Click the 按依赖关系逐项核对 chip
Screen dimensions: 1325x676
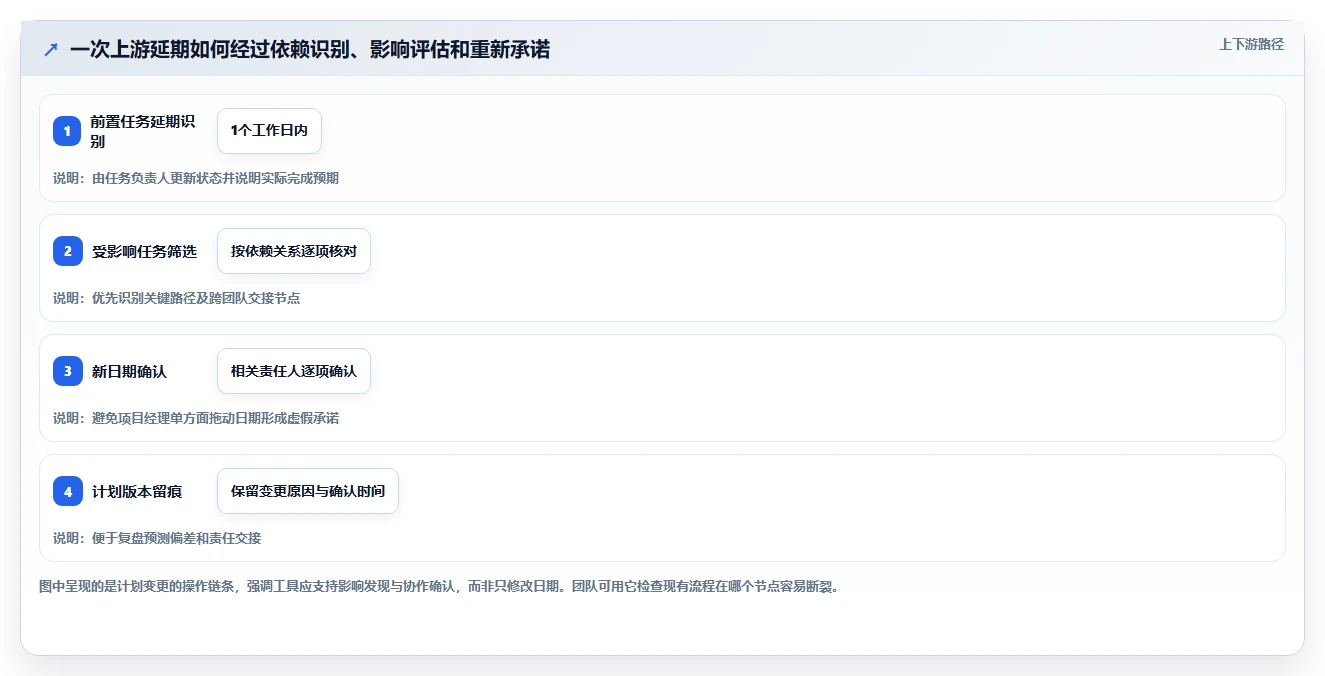pos(294,251)
